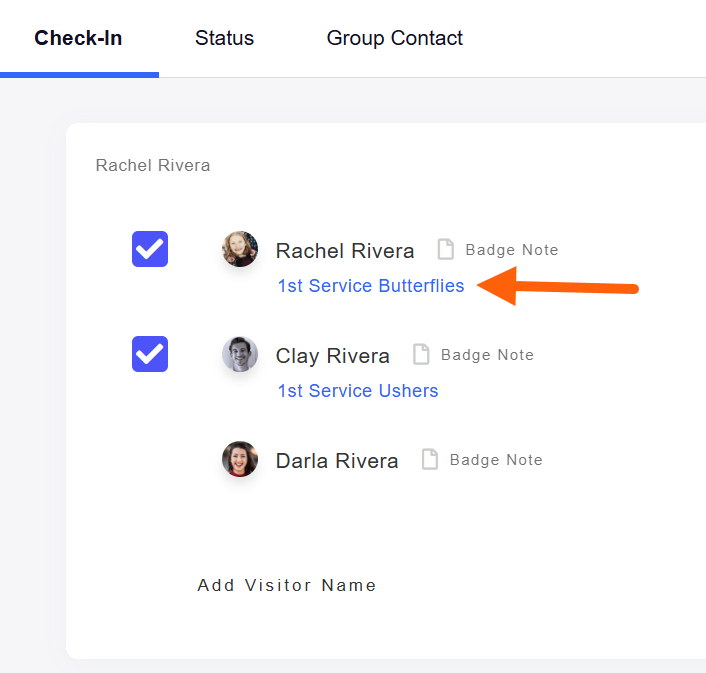Click Rachel Rivera's name next to her photo
The width and height of the screenshot is (706, 673).
coord(345,251)
